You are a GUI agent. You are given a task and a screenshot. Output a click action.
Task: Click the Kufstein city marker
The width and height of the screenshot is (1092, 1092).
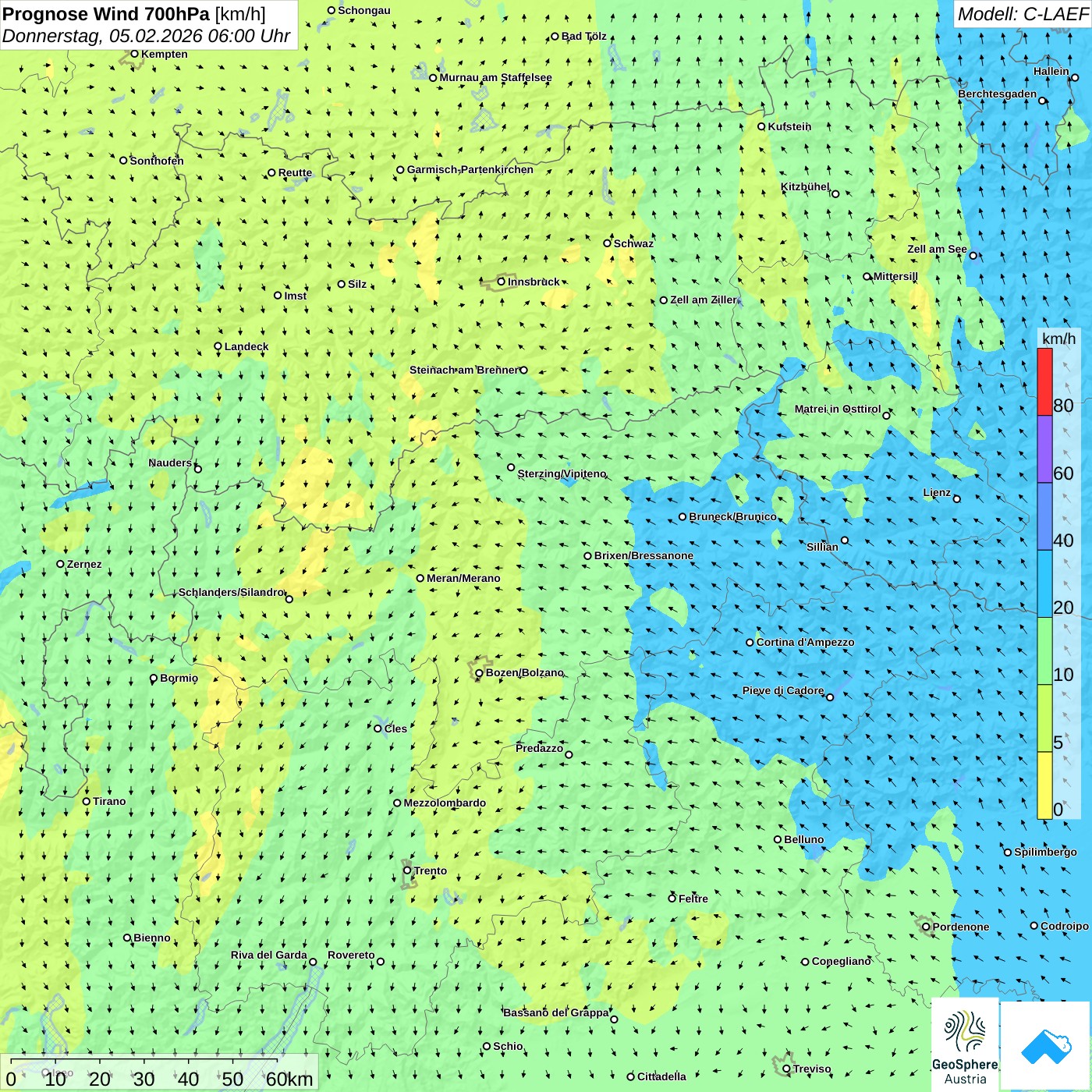[762, 126]
